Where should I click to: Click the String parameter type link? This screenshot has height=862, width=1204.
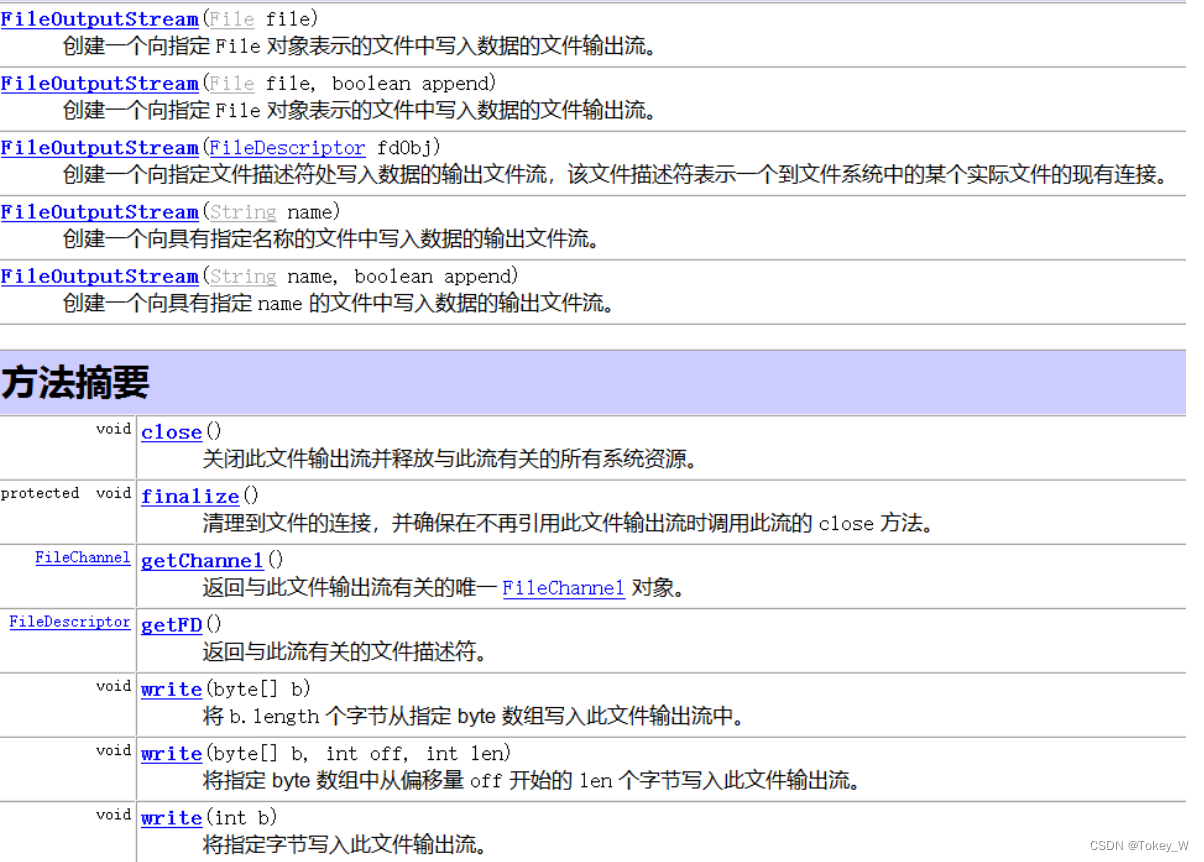coord(243,211)
